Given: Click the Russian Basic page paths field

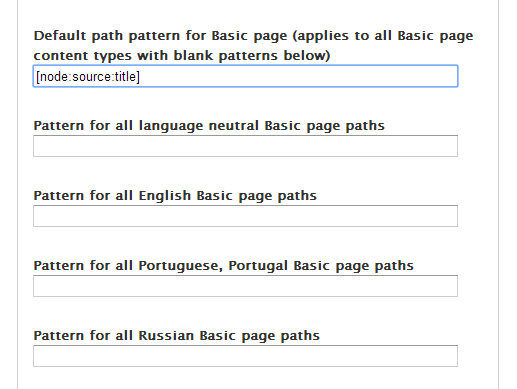Looking at the screenshot, I should (x=245, y=356).
